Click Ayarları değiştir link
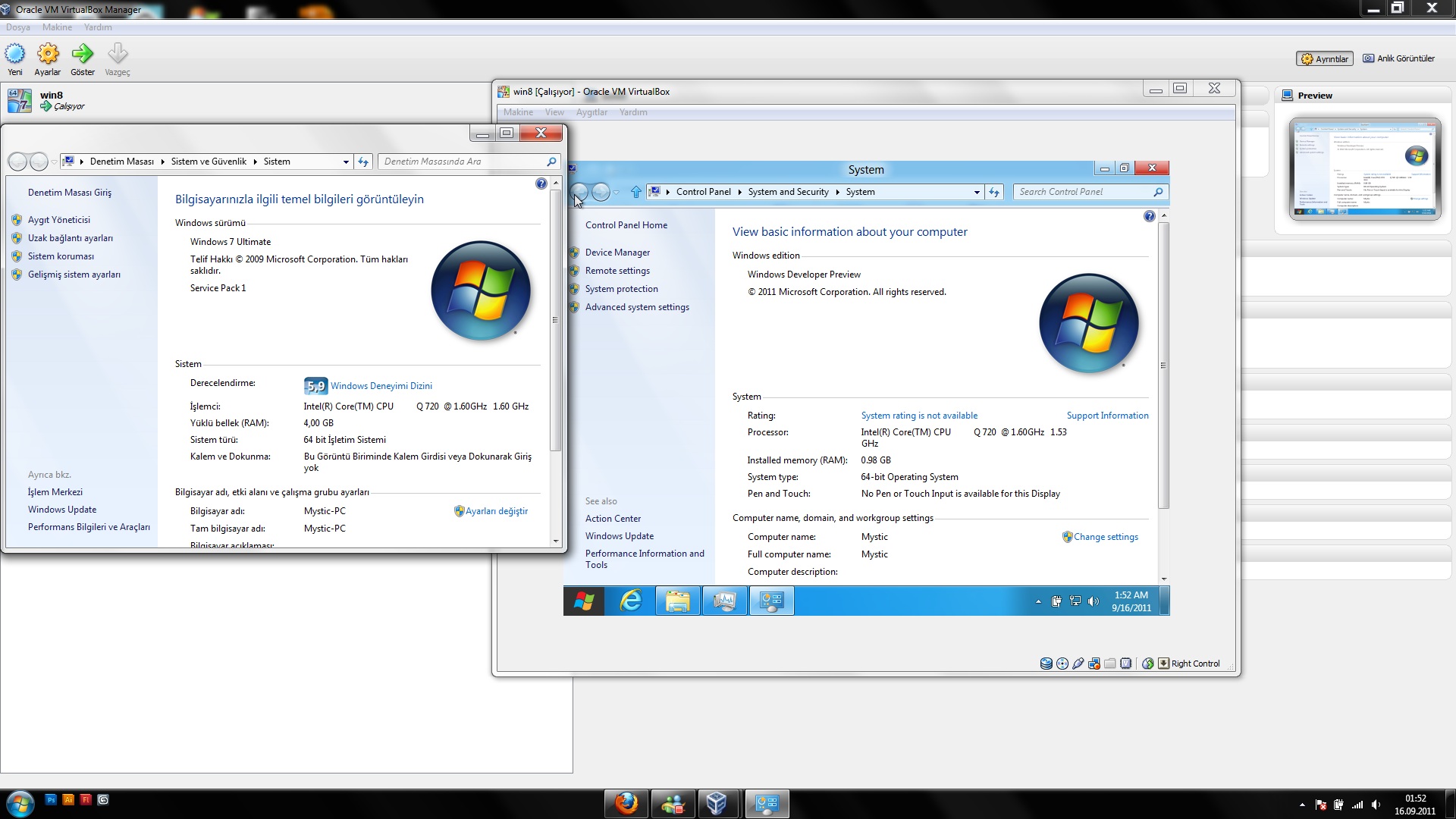This screenshot has height=819, width=1456. (496, 511)
